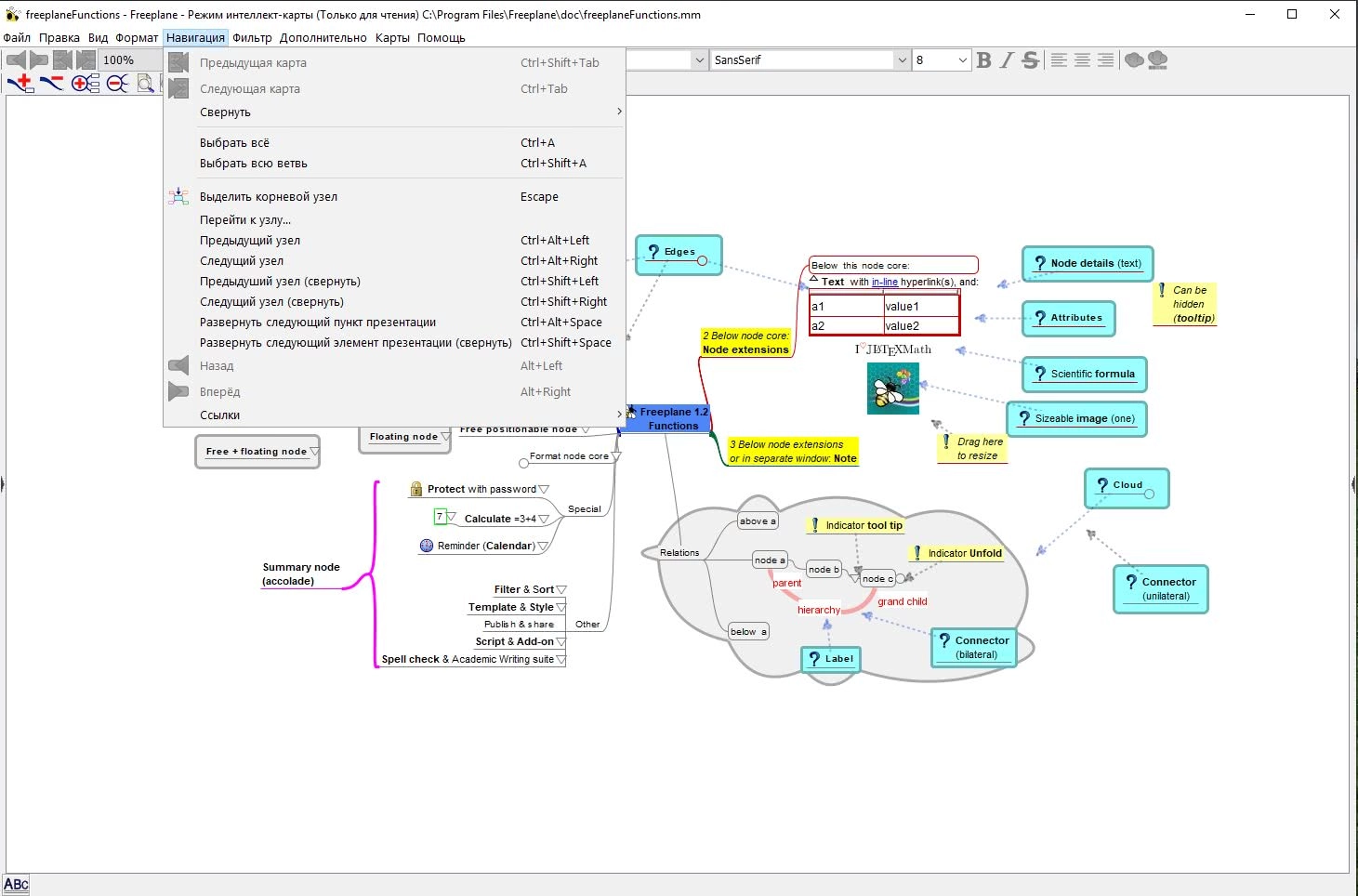
Task: Choose Выбрать всё menu entry
Action: 394,143
